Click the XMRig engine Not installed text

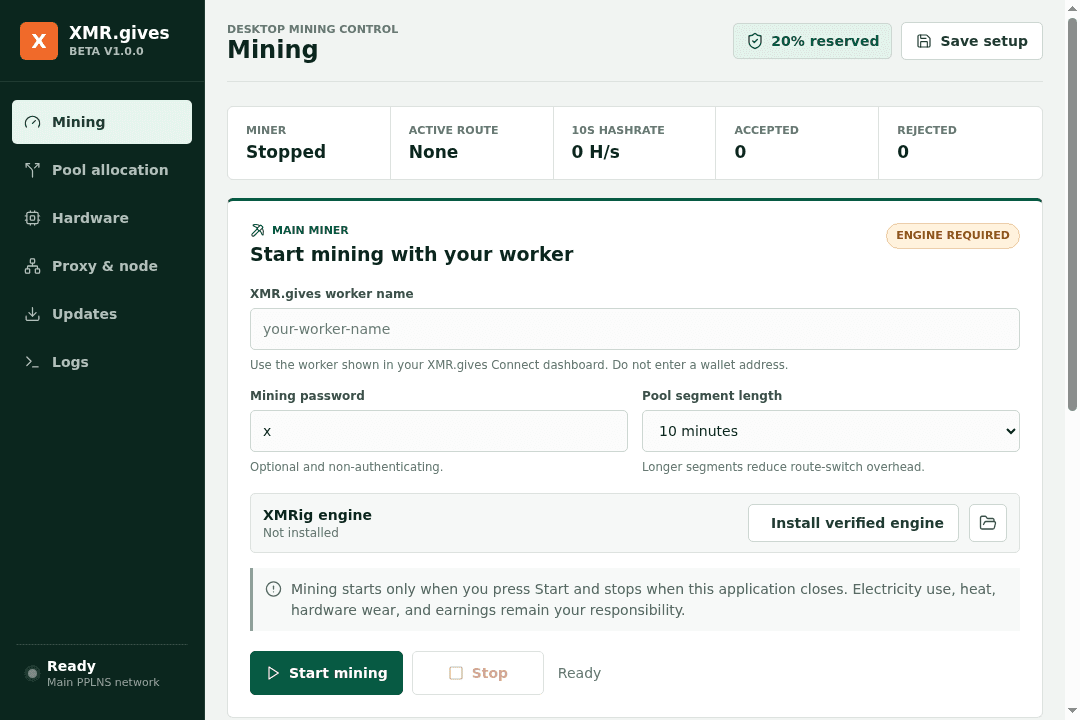[x=301, y=533]
